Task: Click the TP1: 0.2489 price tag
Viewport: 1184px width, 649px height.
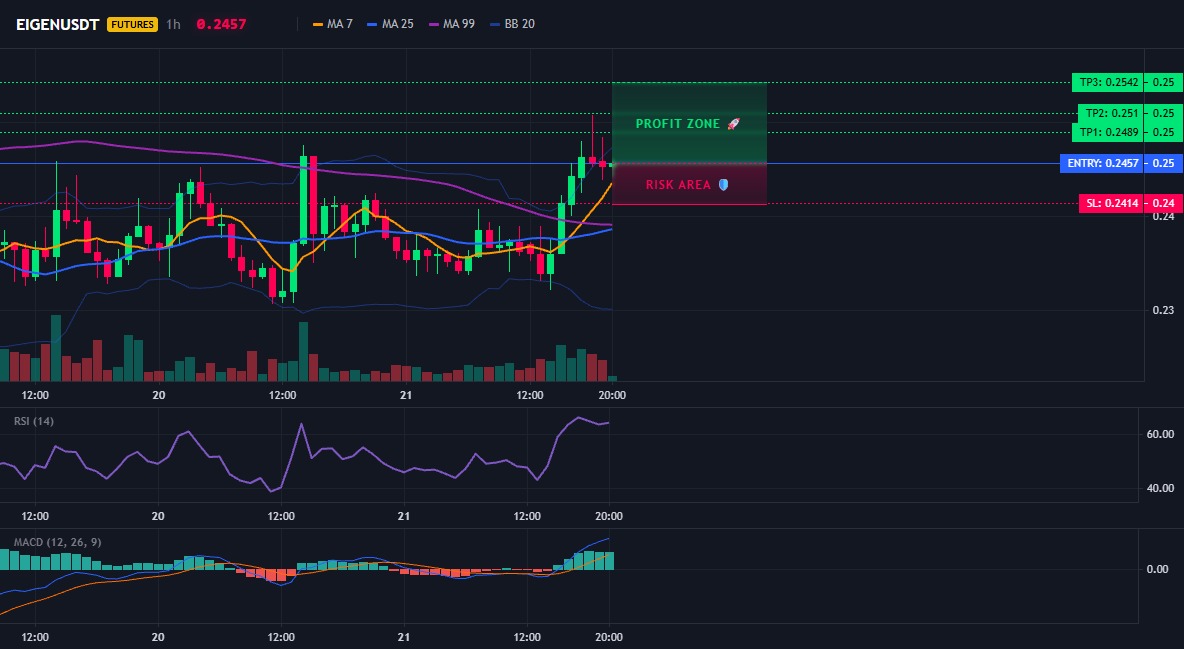Action: (1108, 132)
